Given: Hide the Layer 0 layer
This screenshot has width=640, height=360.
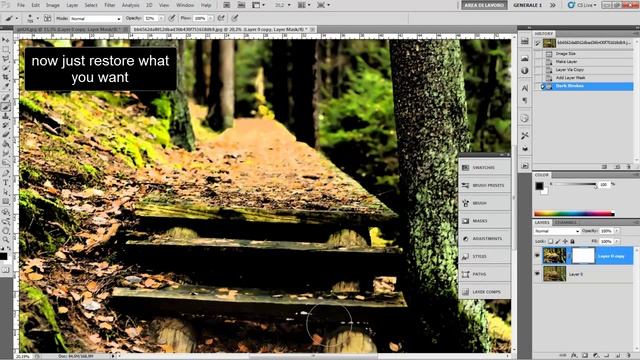Looking at the screenshot, I should point(538,274).
